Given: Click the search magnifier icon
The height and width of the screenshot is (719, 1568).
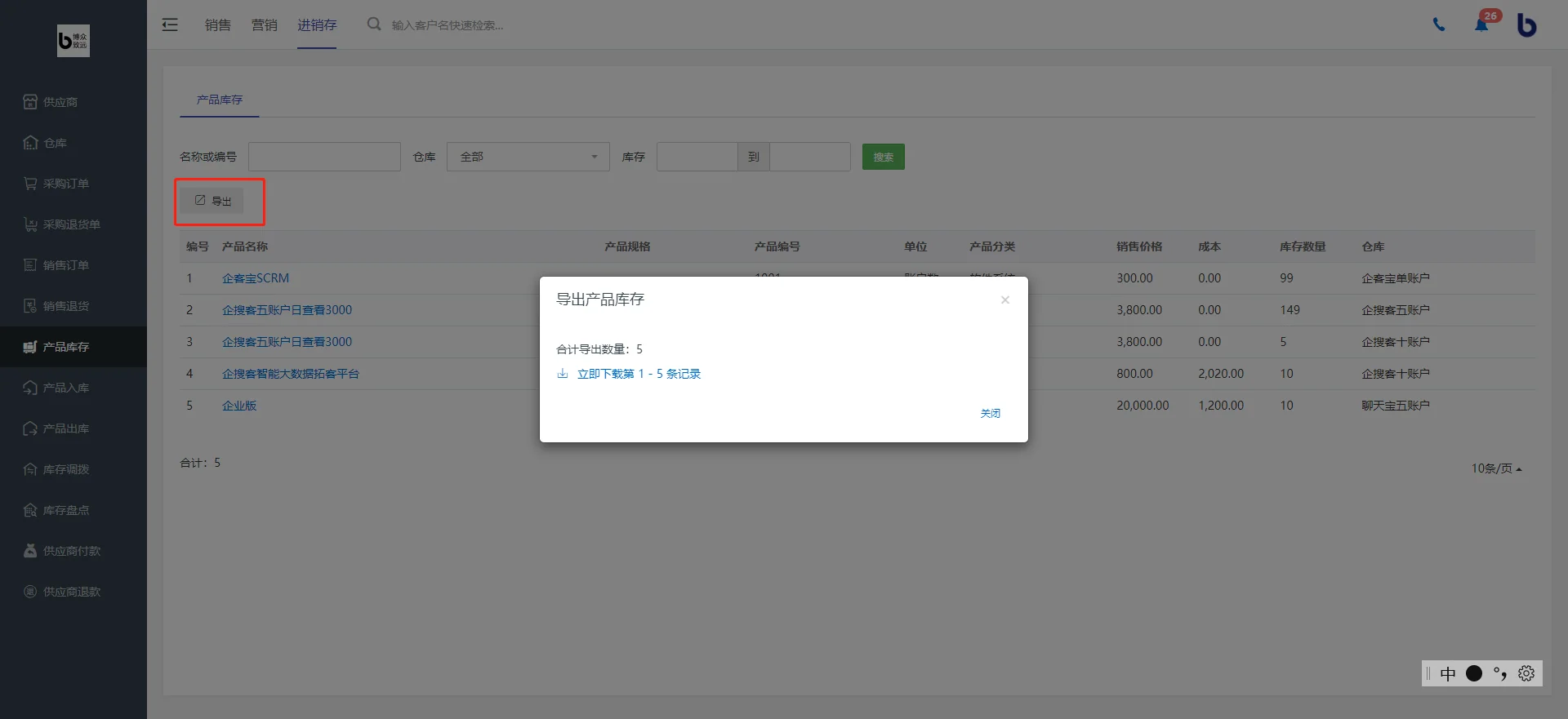Looking at the screenshot, I should [374, 24].
